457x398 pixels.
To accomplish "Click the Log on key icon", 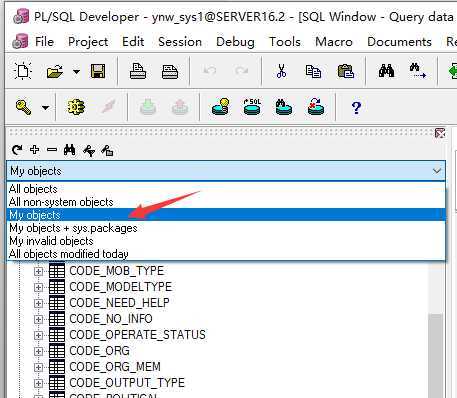I will click(x=23, y=107).
